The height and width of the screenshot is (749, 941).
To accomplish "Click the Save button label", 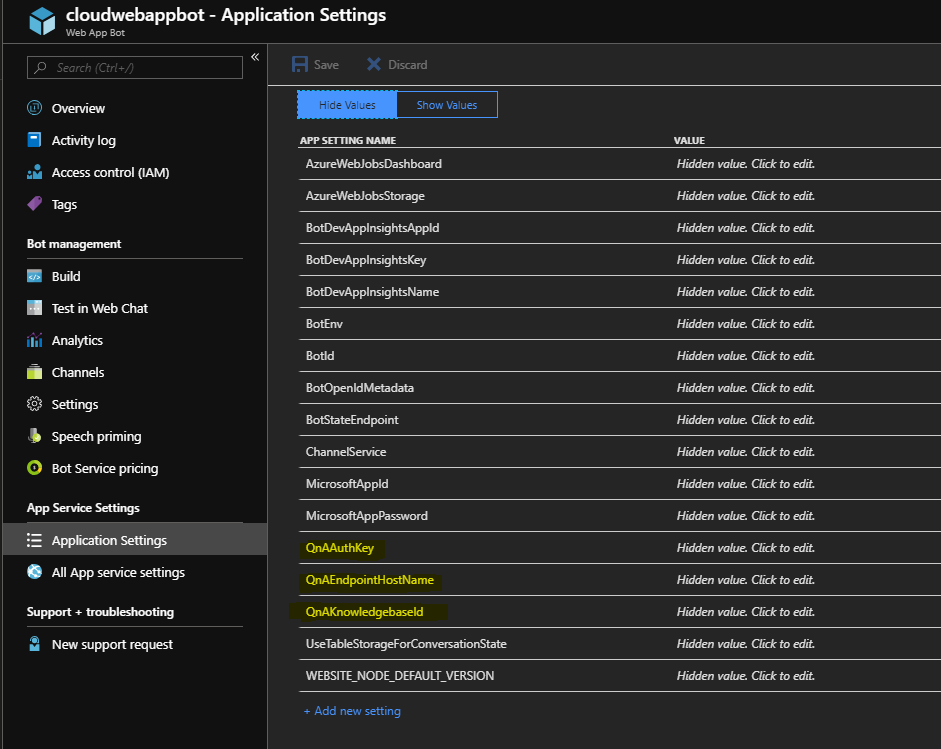I will [x=326, y=65].
